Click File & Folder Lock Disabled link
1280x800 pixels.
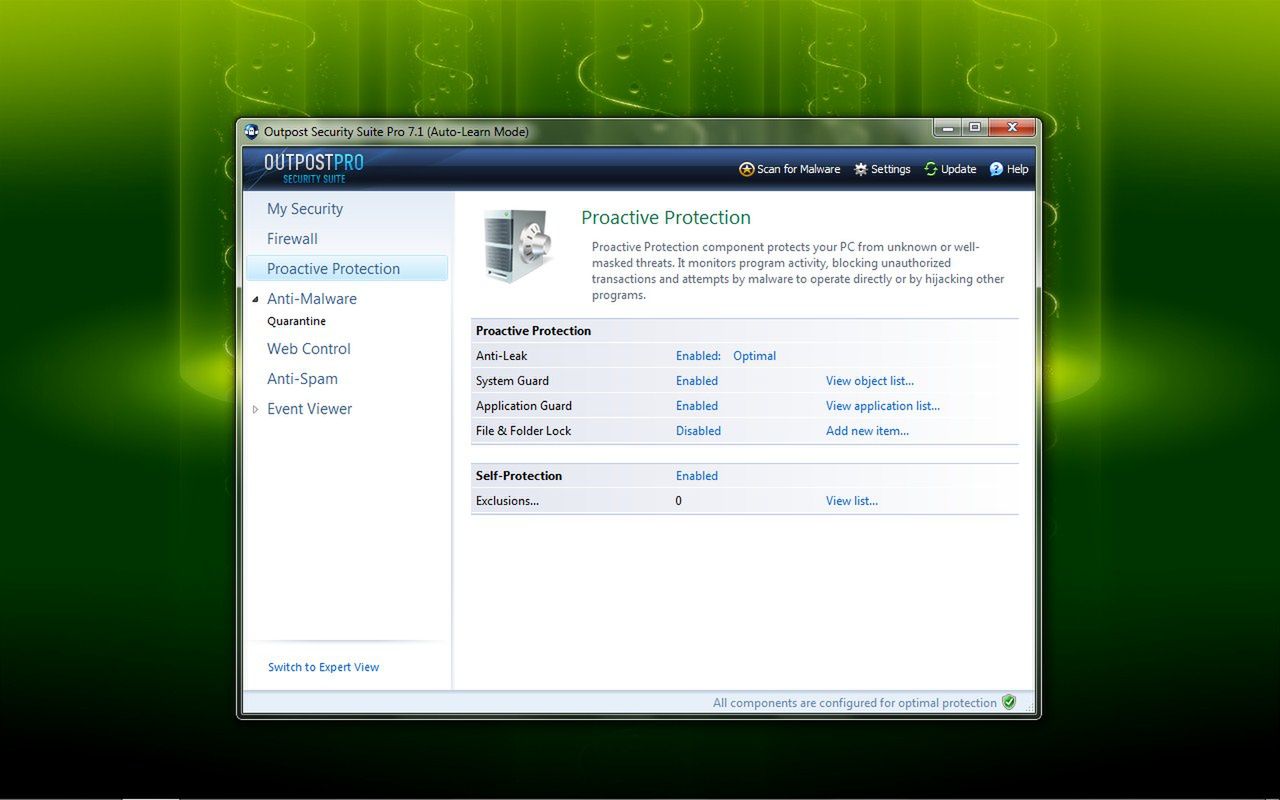(698, 431)
